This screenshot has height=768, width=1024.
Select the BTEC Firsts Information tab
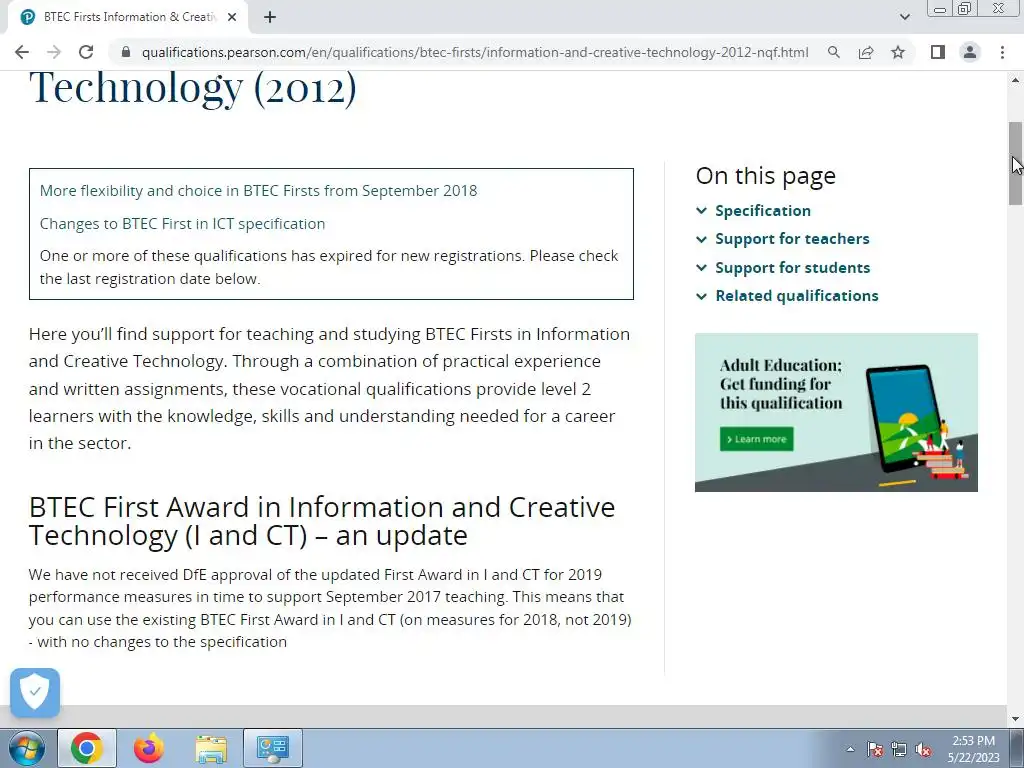[128, 18]
